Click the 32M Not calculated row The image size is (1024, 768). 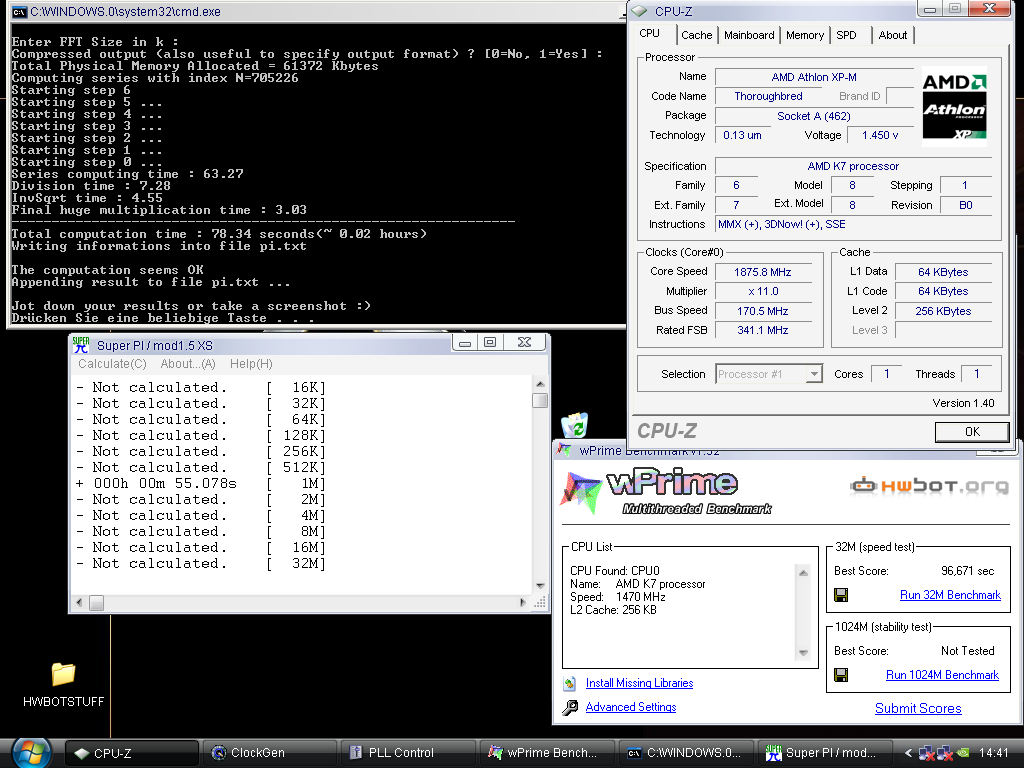point(201,564)
